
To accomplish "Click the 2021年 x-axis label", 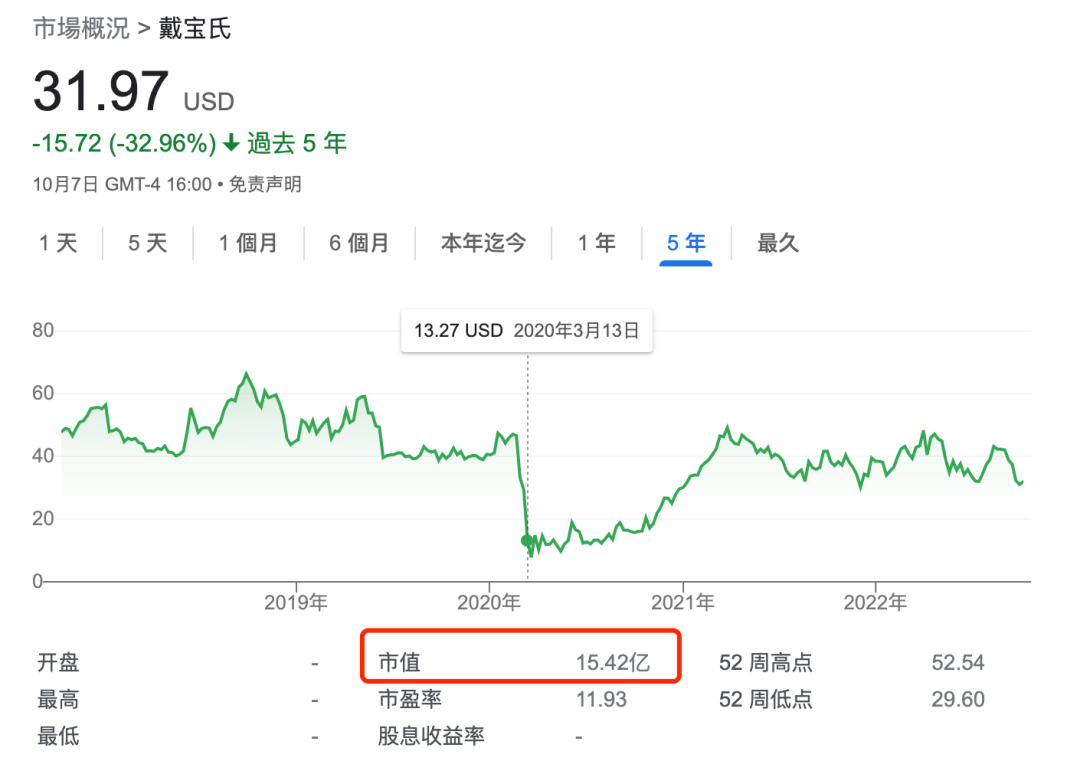I will pos(683,603).
